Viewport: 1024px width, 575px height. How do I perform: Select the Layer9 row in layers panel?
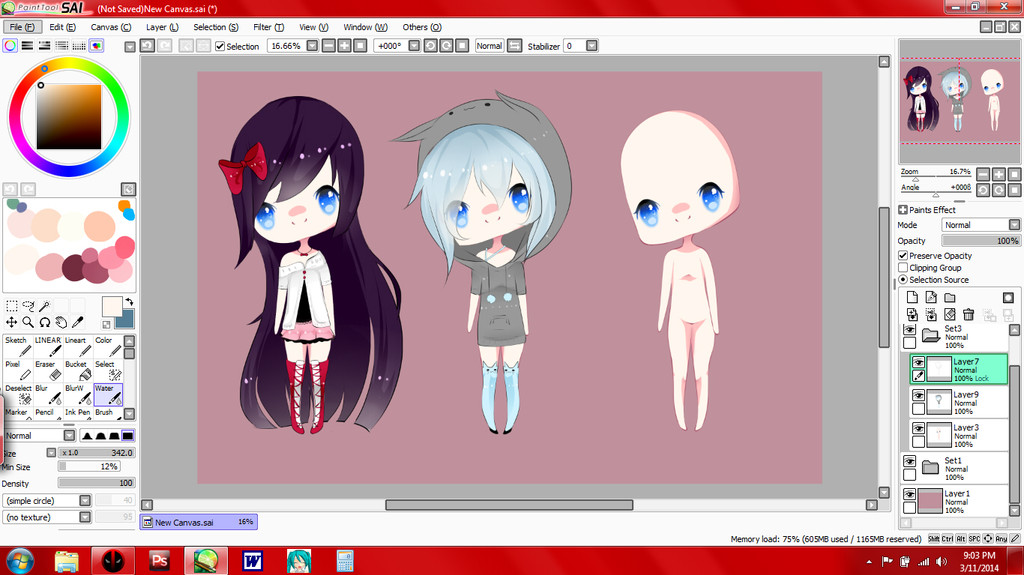959,402
